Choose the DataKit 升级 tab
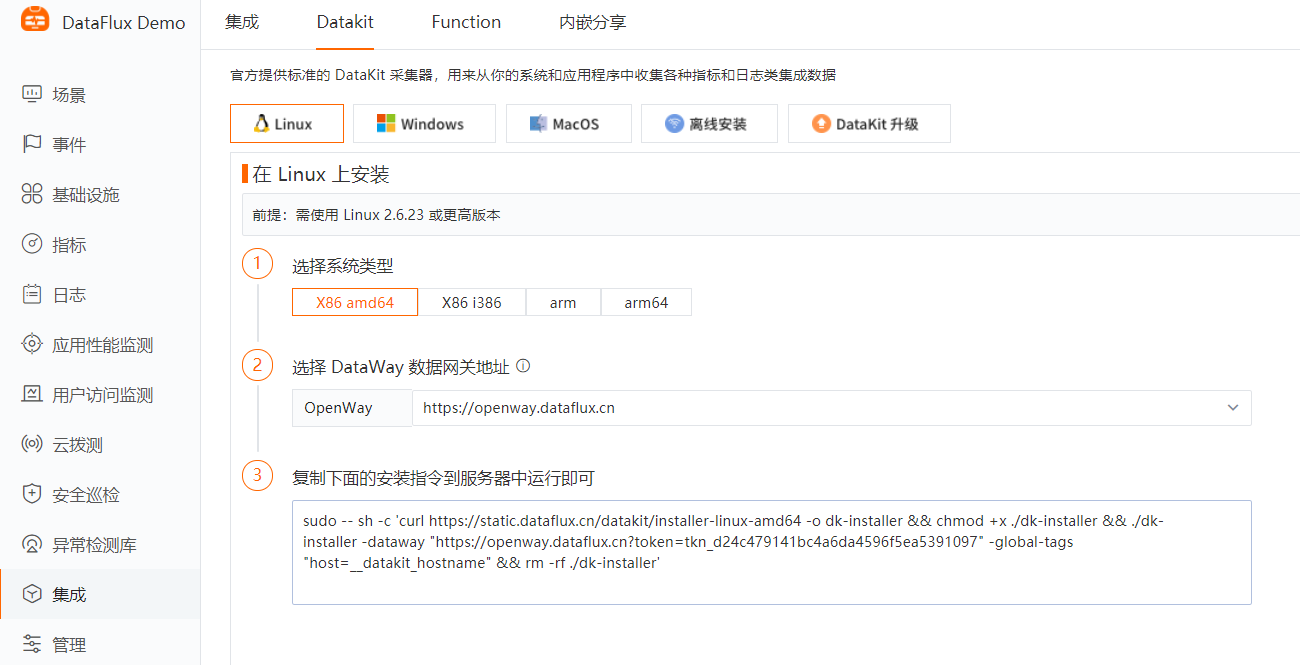 tap(869, 124)
